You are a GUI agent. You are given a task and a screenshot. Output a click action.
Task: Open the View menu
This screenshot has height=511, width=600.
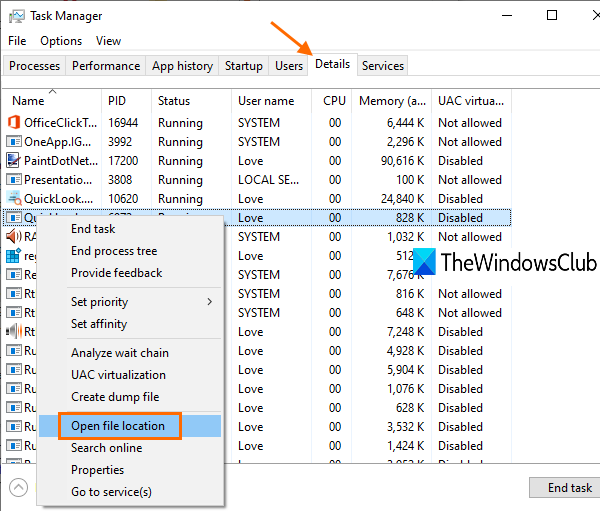pyautogui.click(x=108, y=41)
